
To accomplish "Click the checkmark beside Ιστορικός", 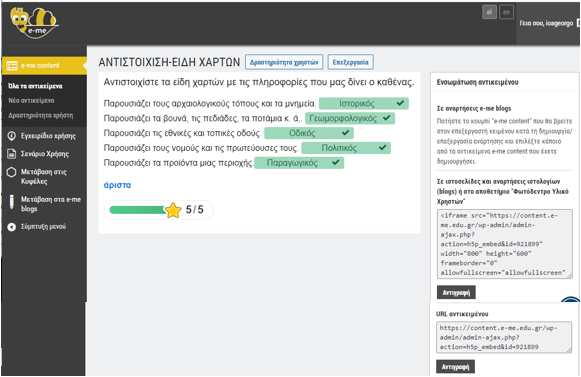I will coord(400,103).
